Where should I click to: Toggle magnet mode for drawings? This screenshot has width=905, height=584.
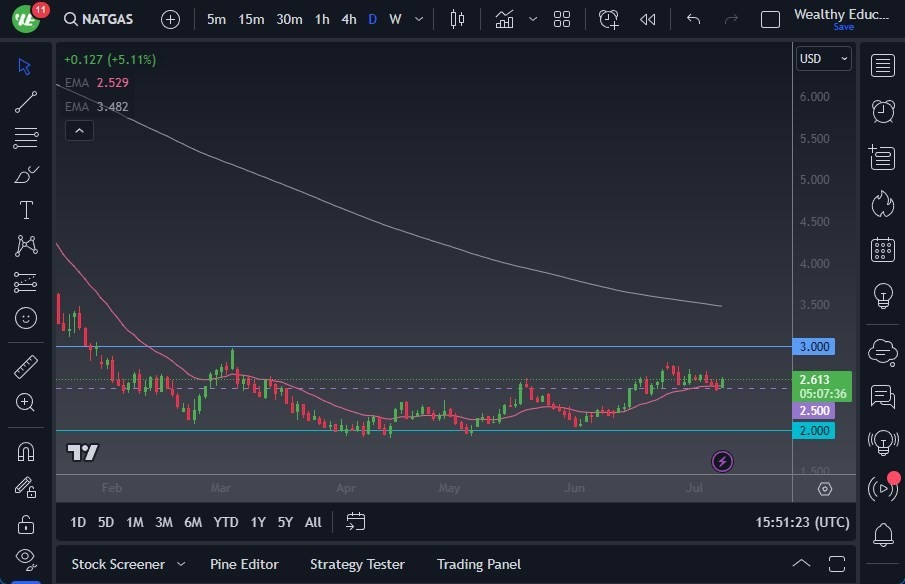pyautogui.click(x=26, y=451)
